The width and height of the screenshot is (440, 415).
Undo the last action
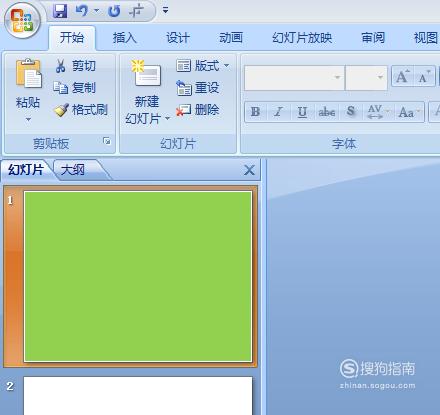[x=81, y=11]
